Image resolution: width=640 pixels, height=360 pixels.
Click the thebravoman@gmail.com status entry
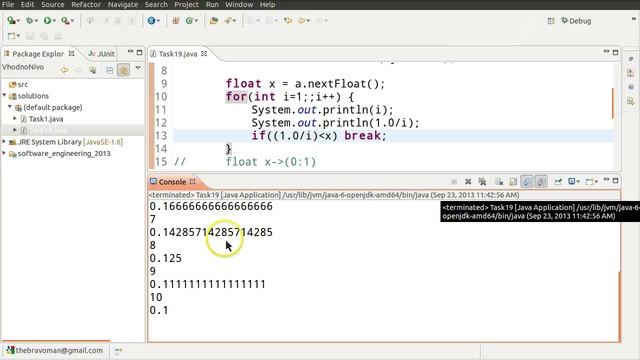(54, 350)
